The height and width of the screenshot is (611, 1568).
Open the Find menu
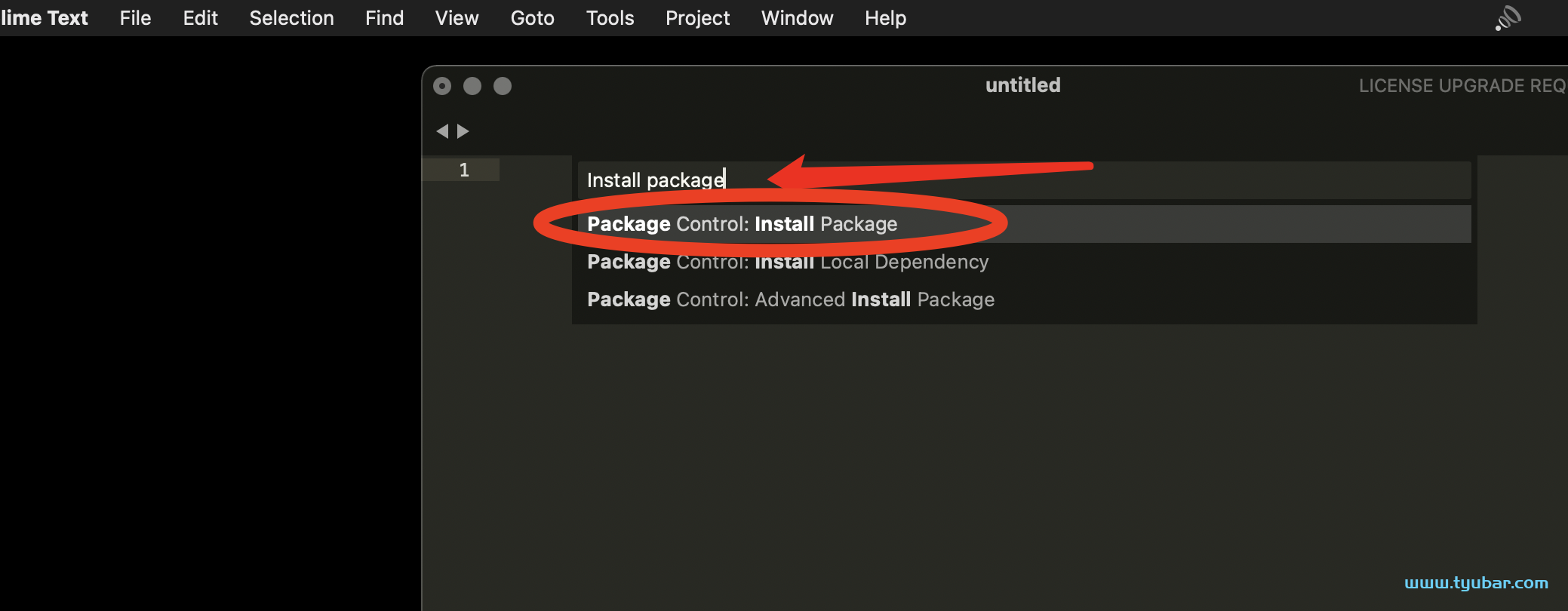[385, 18]
